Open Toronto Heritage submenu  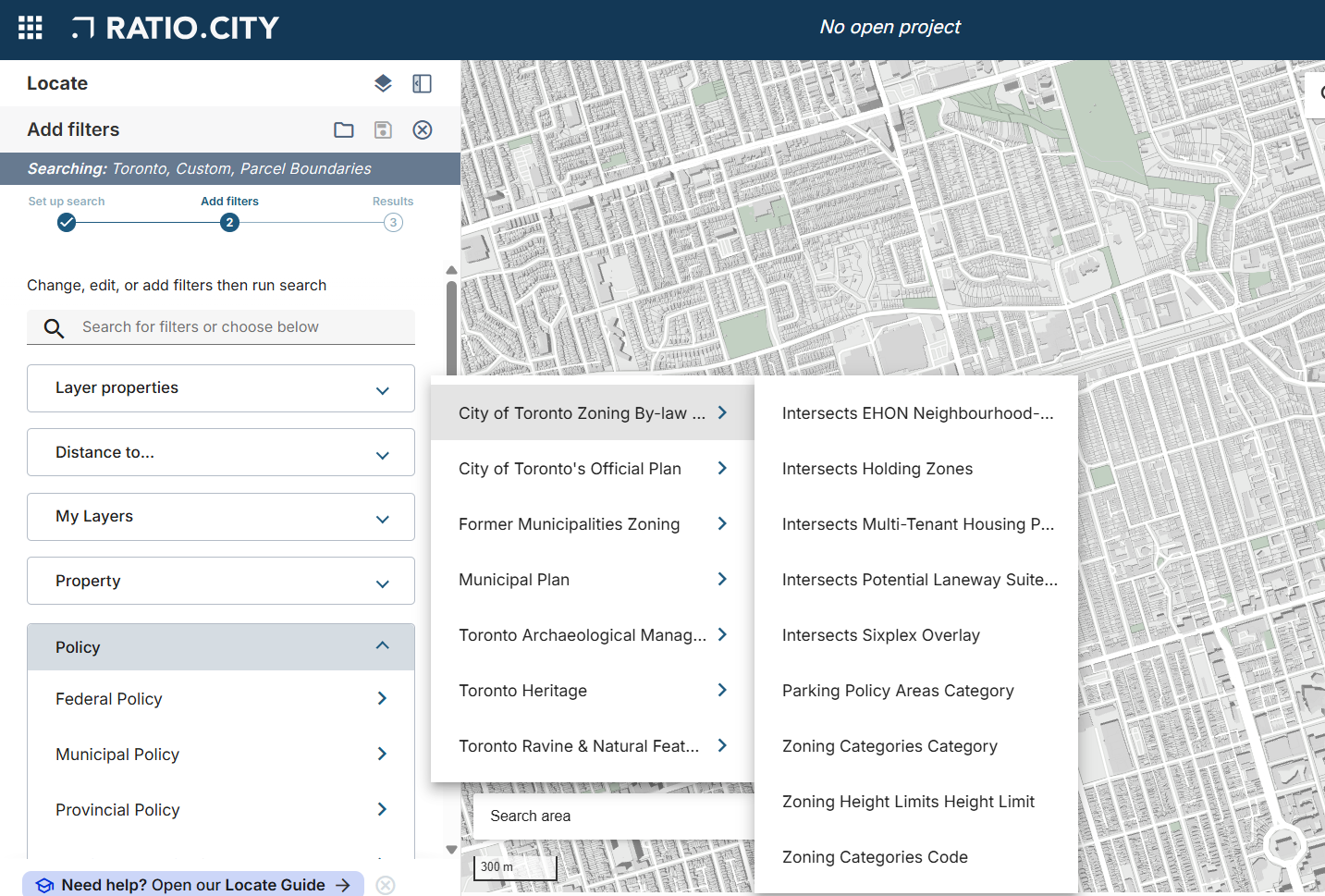pos(593,691)
